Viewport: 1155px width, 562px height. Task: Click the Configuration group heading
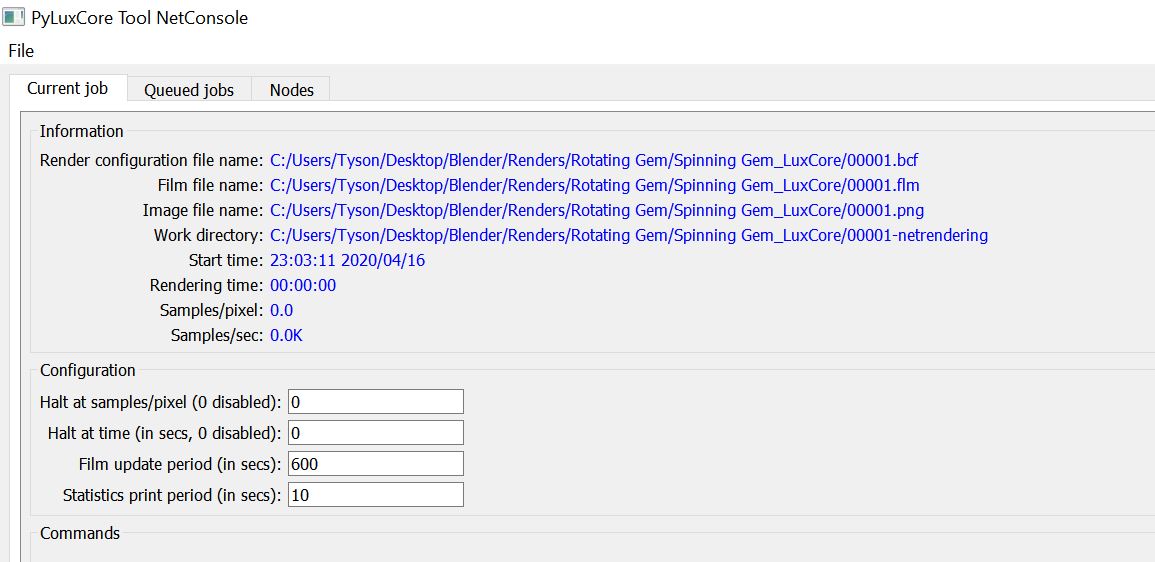tap(88, 370)
